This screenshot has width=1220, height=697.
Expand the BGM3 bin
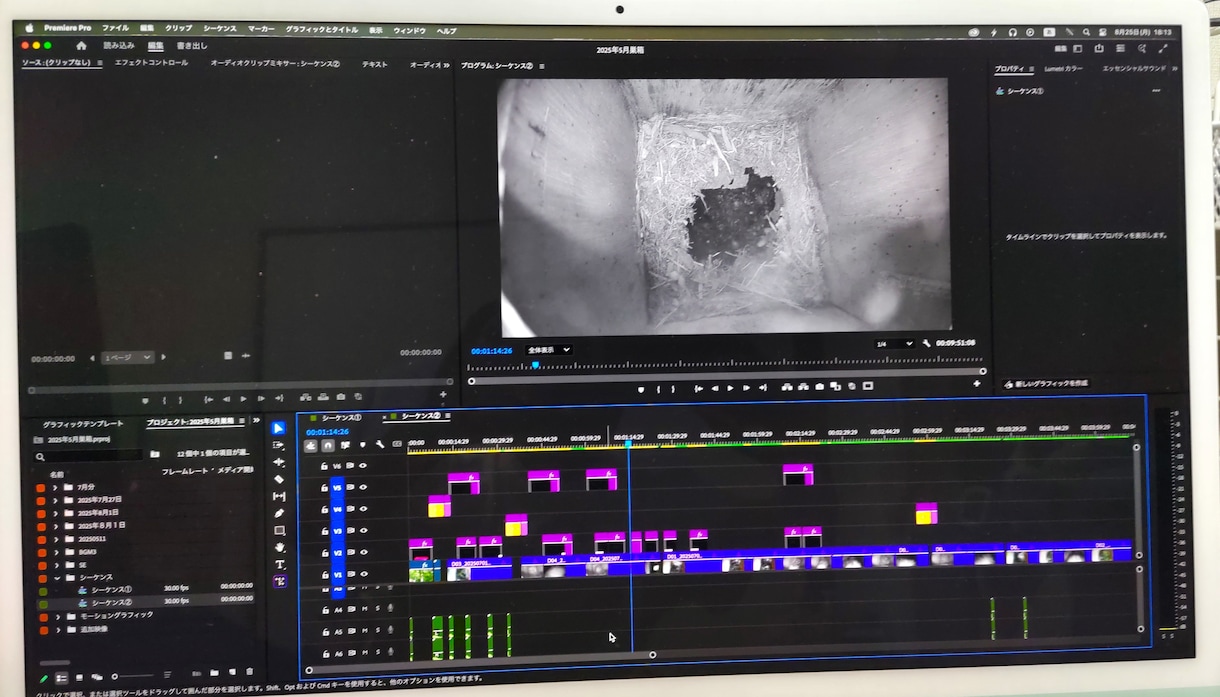click(x=57, y=551)
